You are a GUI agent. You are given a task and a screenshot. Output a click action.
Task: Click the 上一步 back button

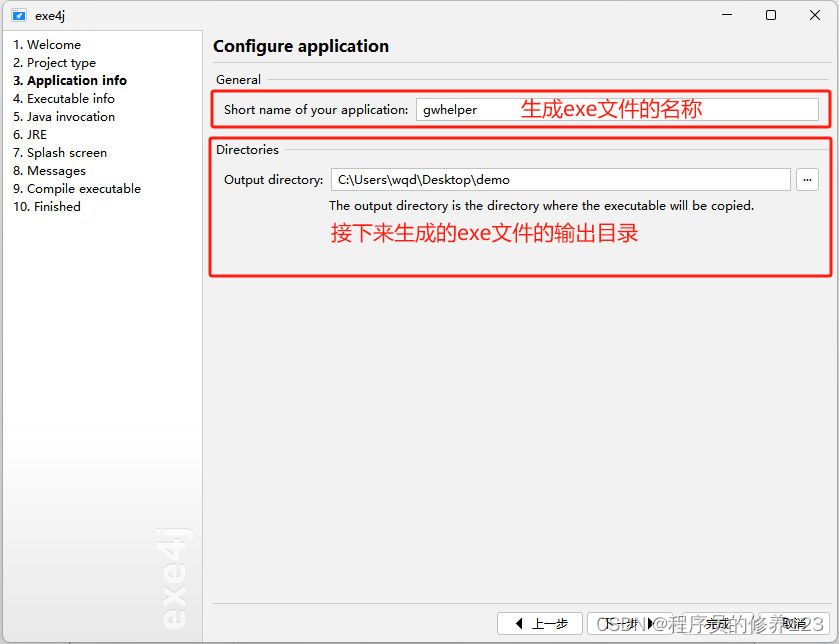pos(540,623)
